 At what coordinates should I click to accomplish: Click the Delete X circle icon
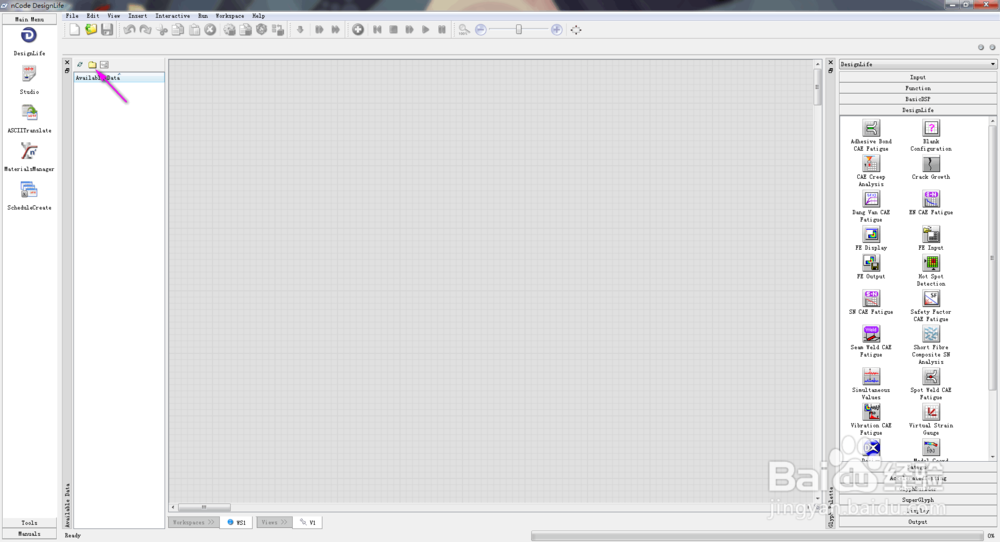coord(210,29)
